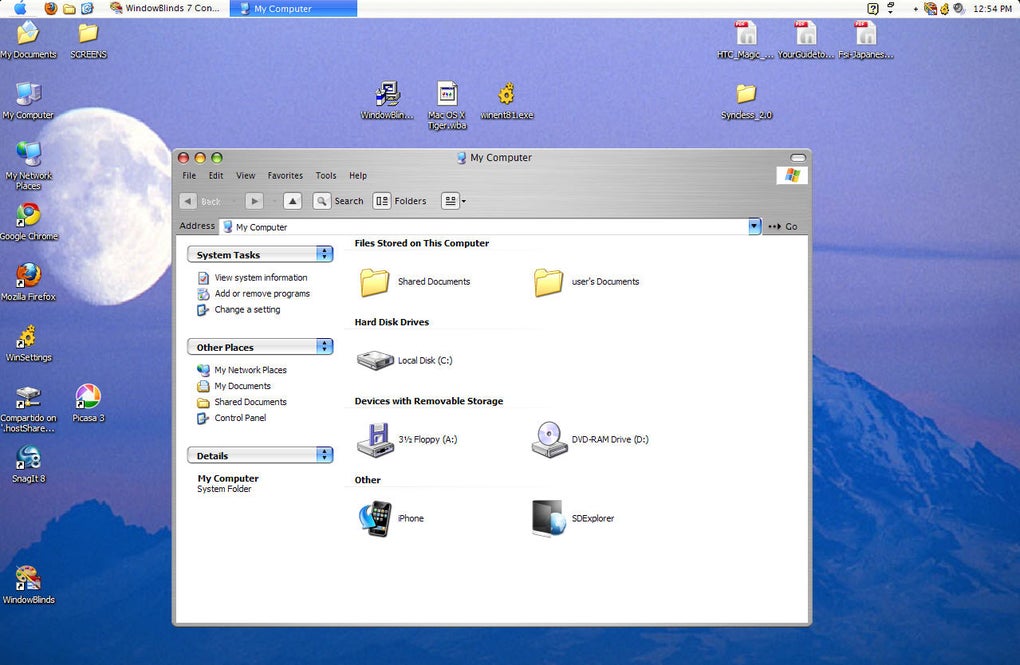The height and width of the screenshot is (665, 1020).
Task: Collapse the Other Places panel
Action: click(x=324, y=347)
